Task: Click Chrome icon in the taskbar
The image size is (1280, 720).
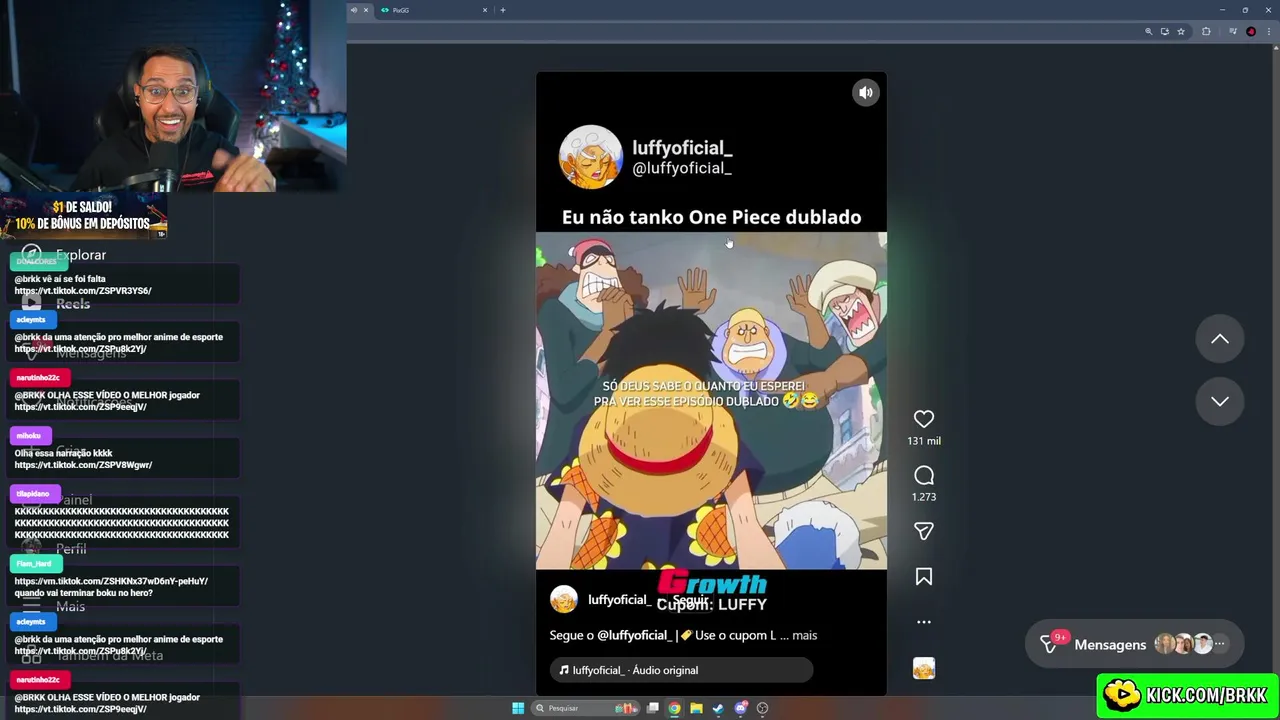Action: click(x=674, y=708)
